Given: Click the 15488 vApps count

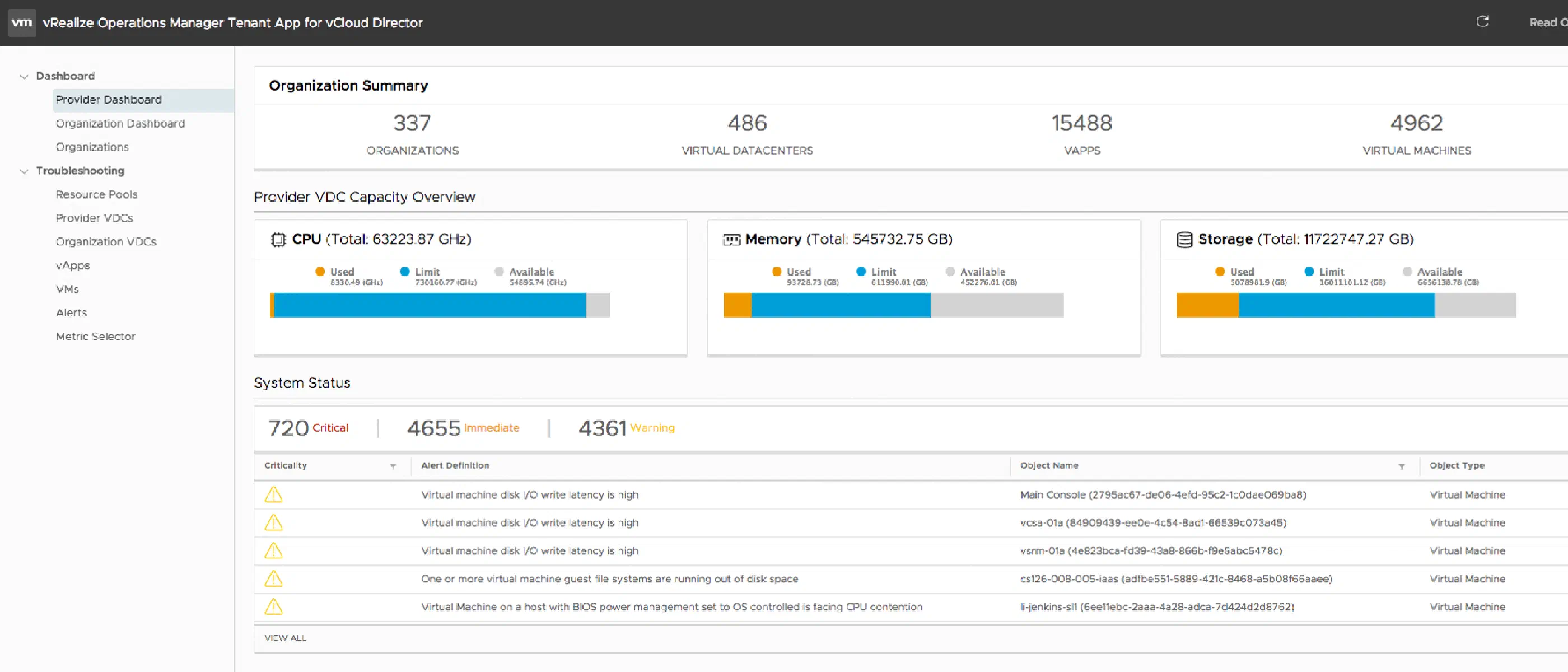Looking at the screenshot, I should tap(1082, 124).
